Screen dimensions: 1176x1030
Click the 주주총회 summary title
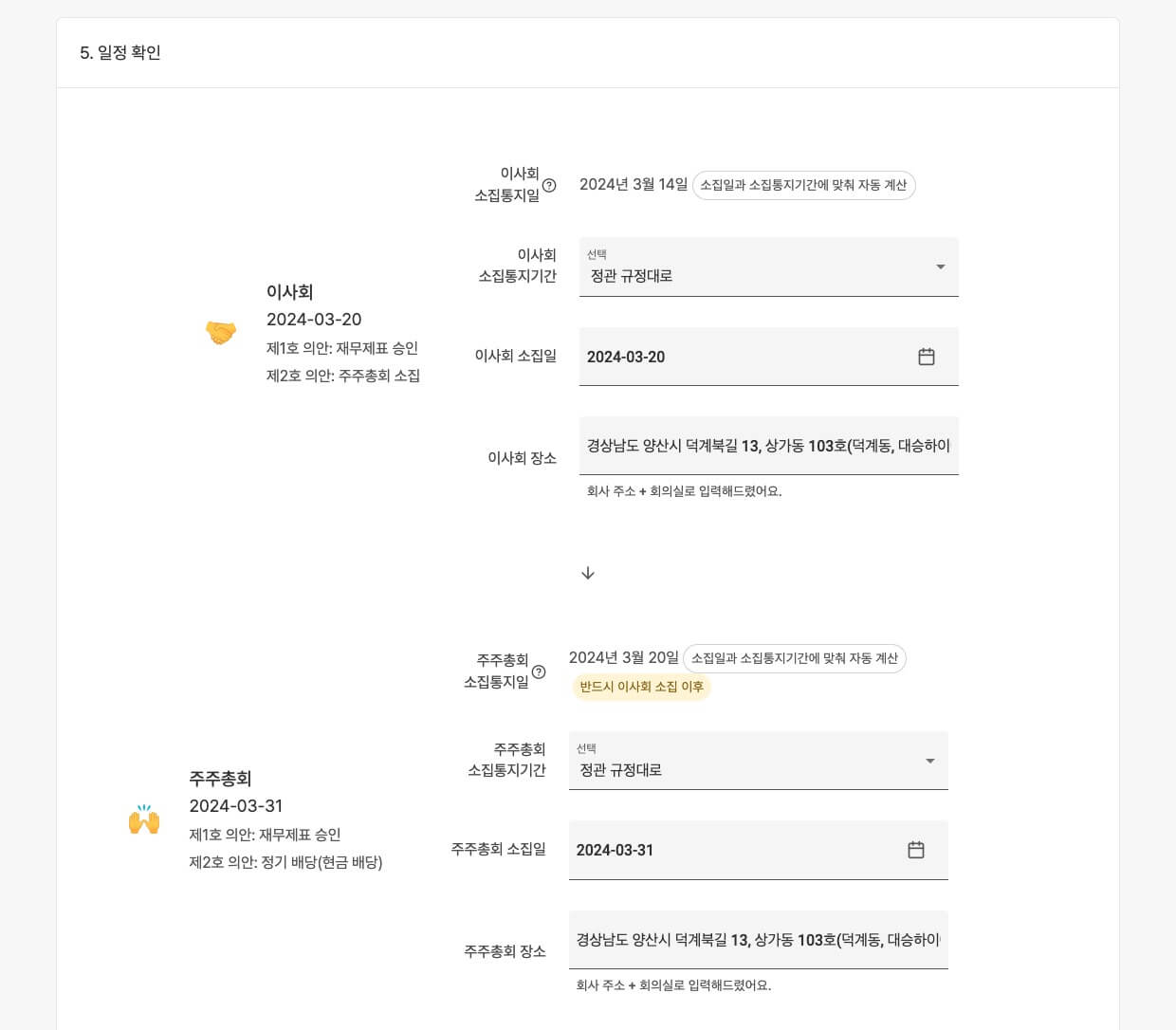tap(220, 779)
